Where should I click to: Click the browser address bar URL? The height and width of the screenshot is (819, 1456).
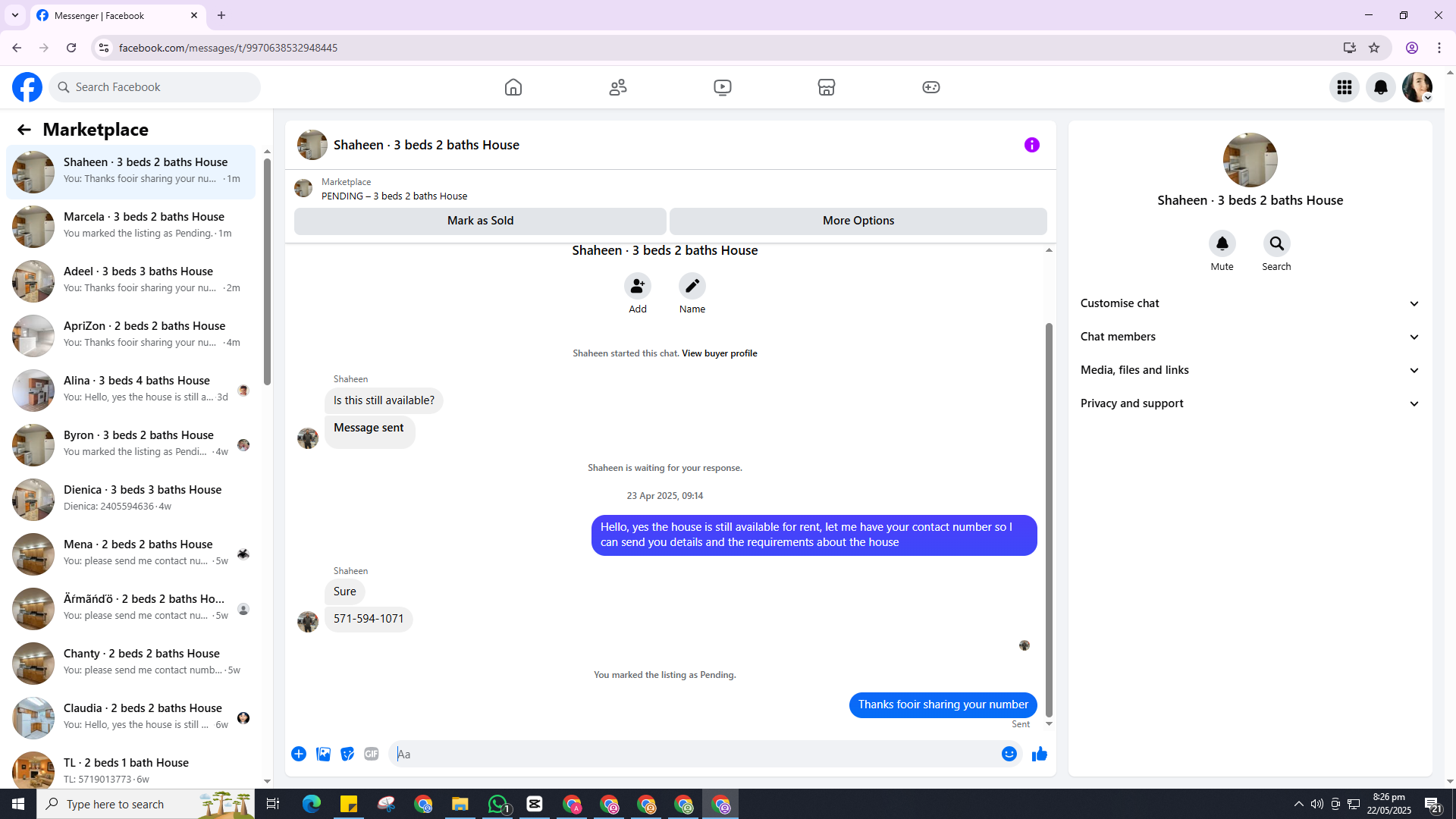228,48
